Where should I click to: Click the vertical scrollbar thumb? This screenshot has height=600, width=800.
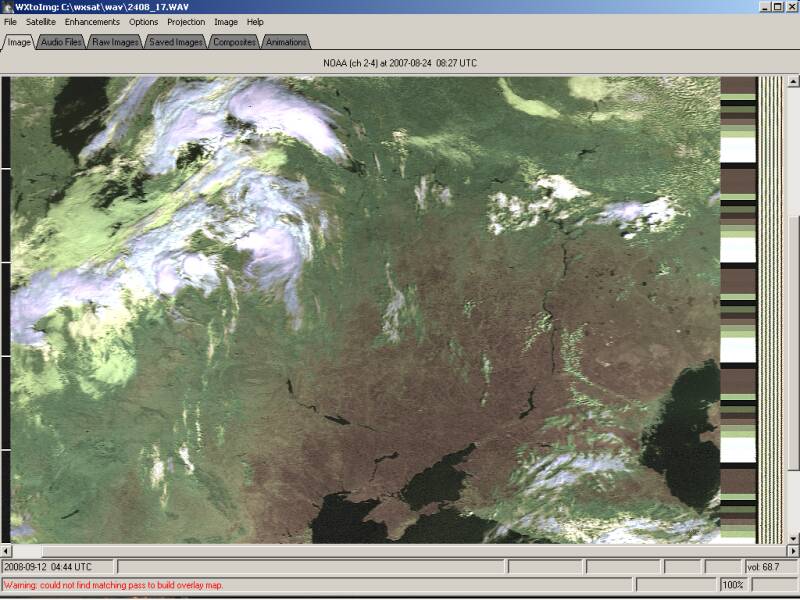[793, 343]
